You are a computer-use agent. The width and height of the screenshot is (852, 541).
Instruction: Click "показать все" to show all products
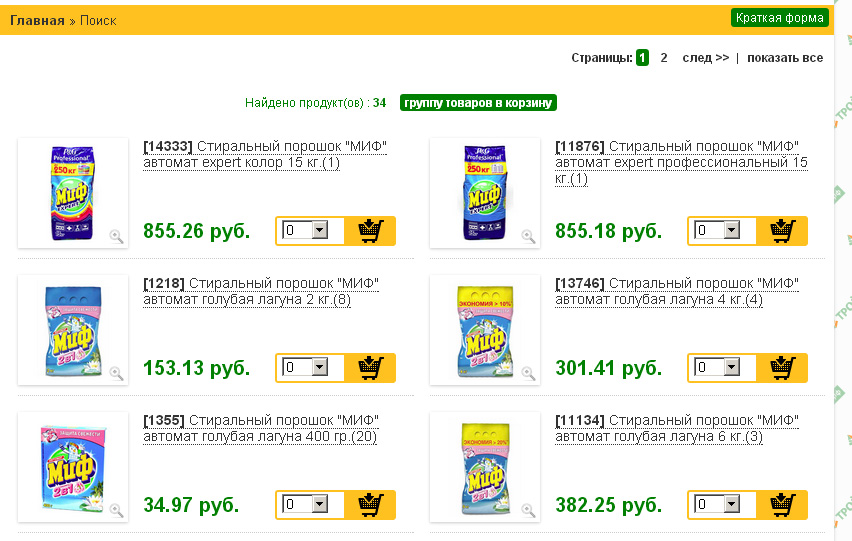coord(785,58)
